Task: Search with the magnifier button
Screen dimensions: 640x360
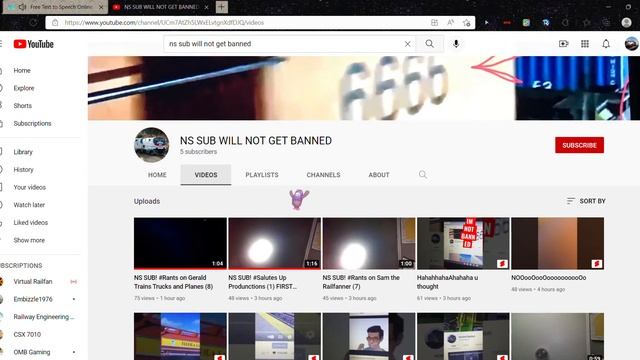Action: [429, 44]
